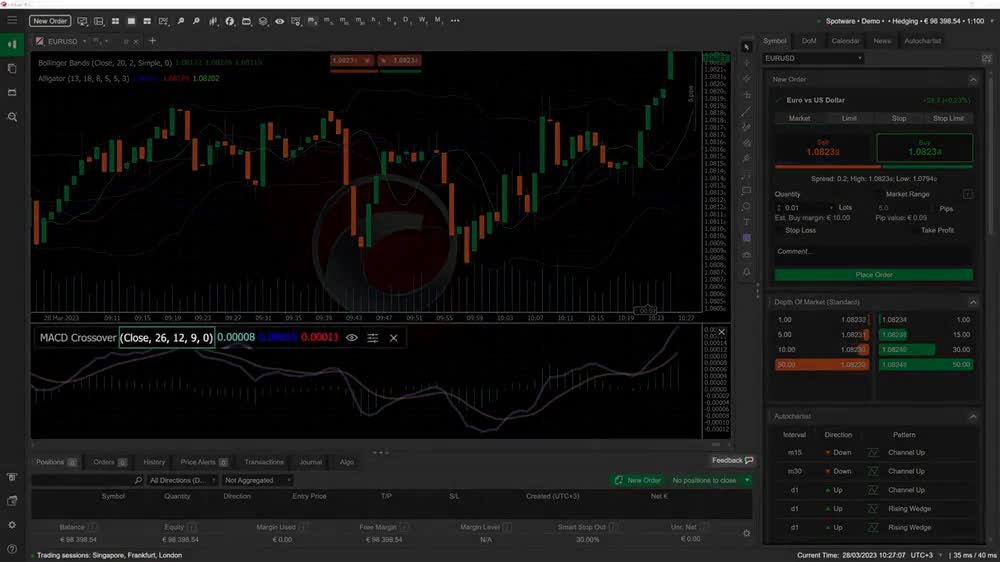Switch to the Autochartist tab
The height and width of the screenshot is (562, 1000).
click(x=922, y=41)
